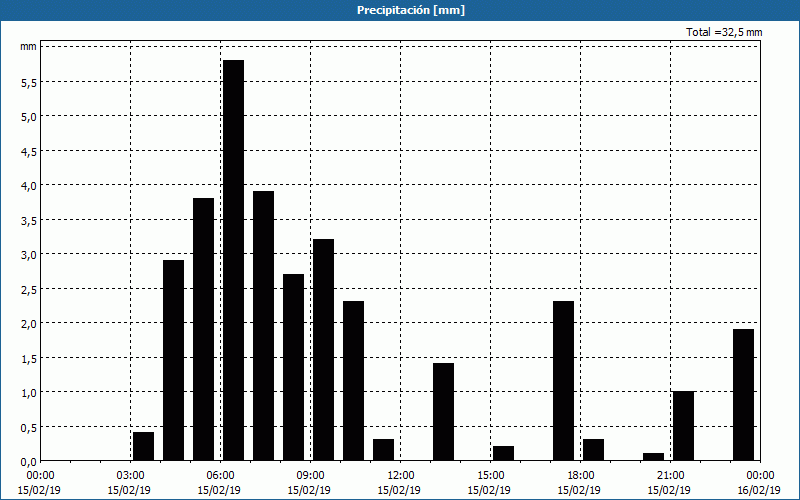Select the tiny bar just after 15:00
800x500 pixels.
(504, 453)
